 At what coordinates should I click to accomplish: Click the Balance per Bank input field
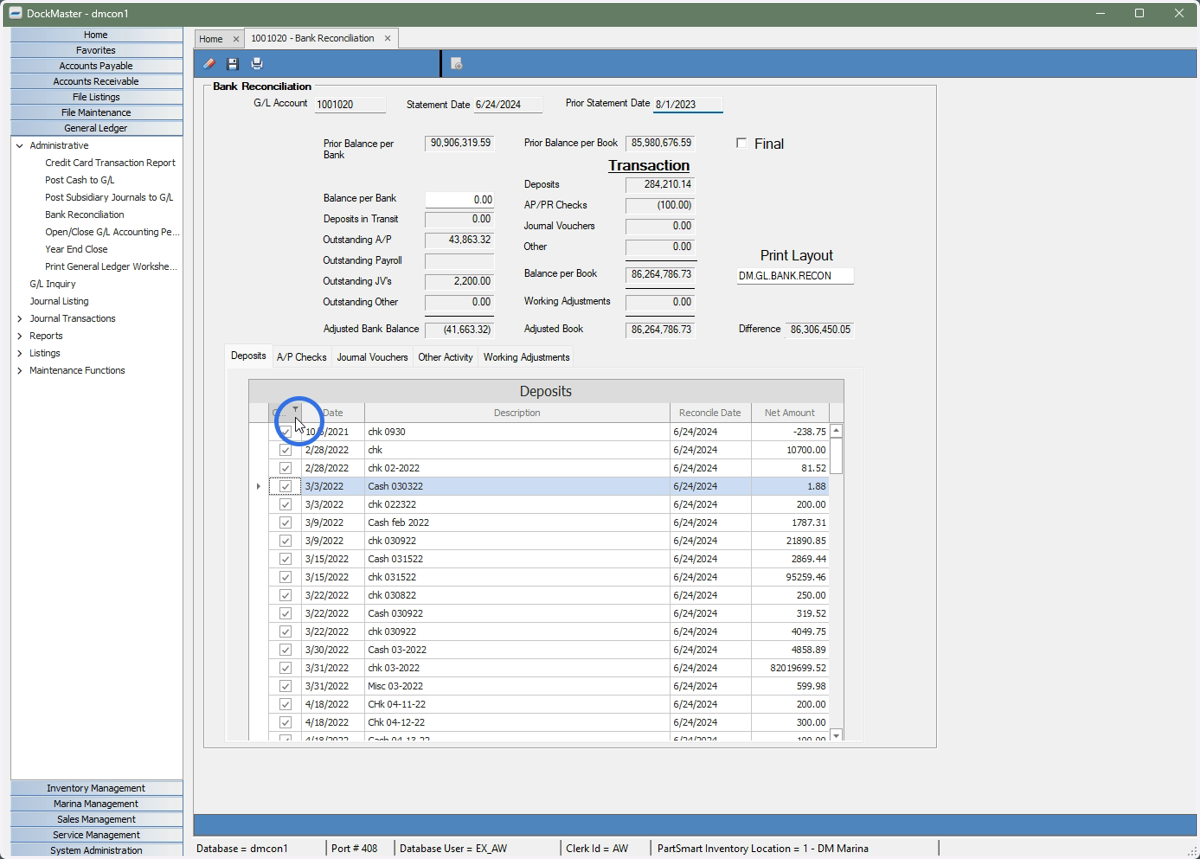(x=459, y=200)
